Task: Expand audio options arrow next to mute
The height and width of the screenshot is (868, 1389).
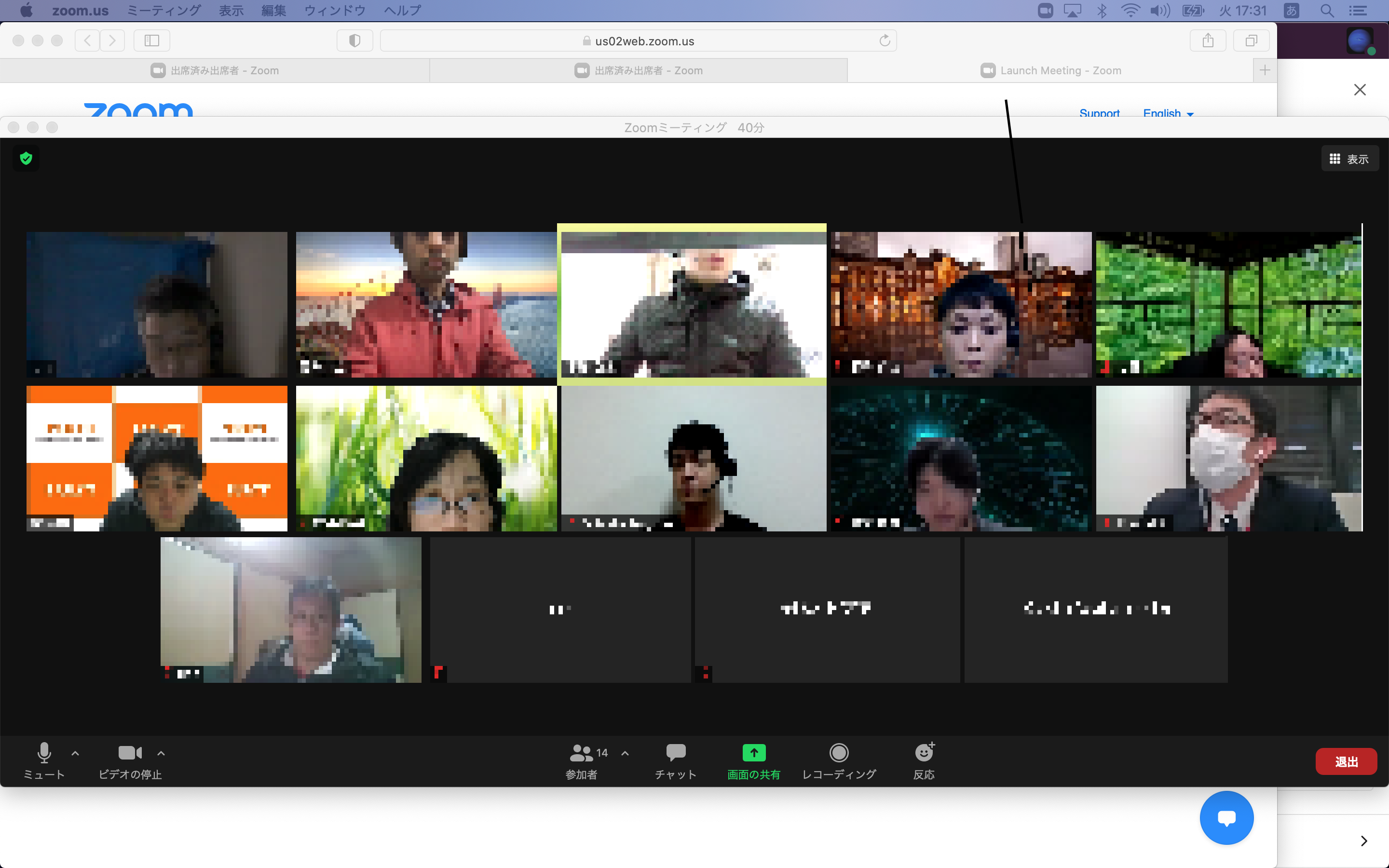Action: [75, 753]
